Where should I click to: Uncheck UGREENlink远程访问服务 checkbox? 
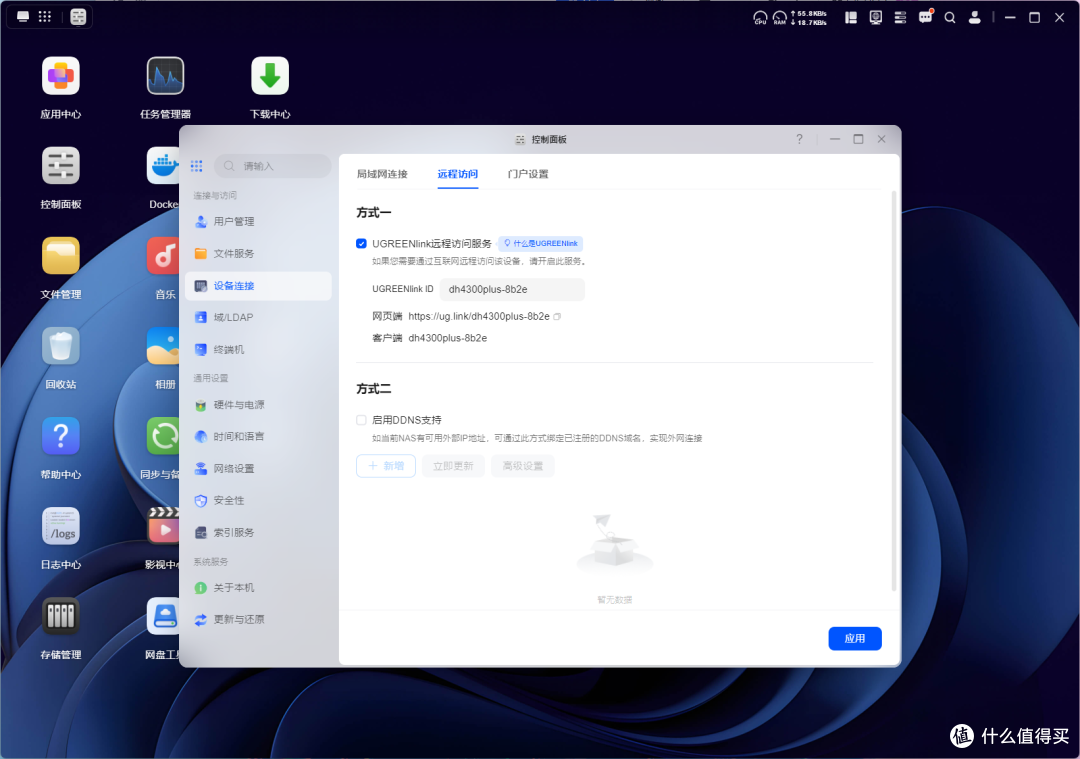click(361, 244)
